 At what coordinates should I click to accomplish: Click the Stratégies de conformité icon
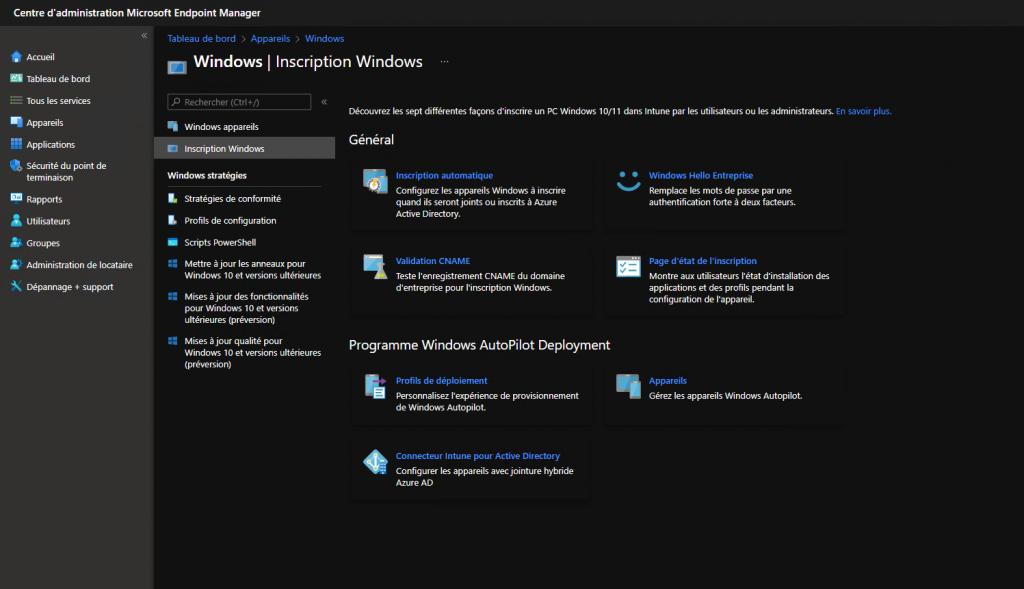(172, 198)
